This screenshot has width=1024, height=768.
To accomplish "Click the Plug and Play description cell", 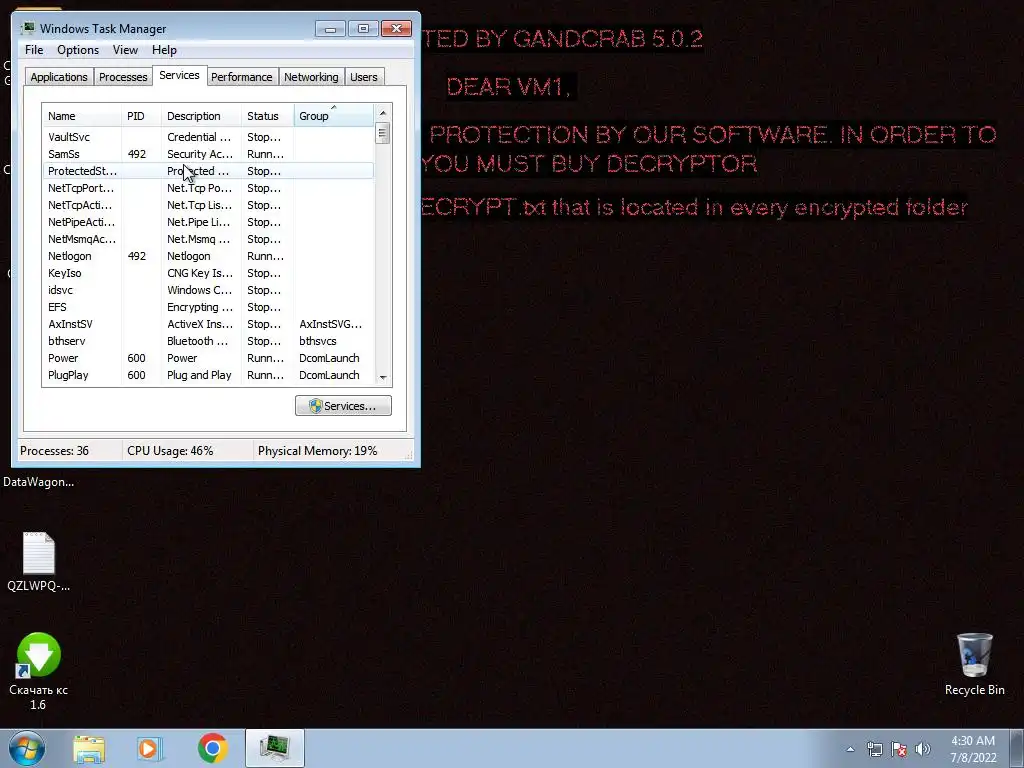I will [199, 375].
